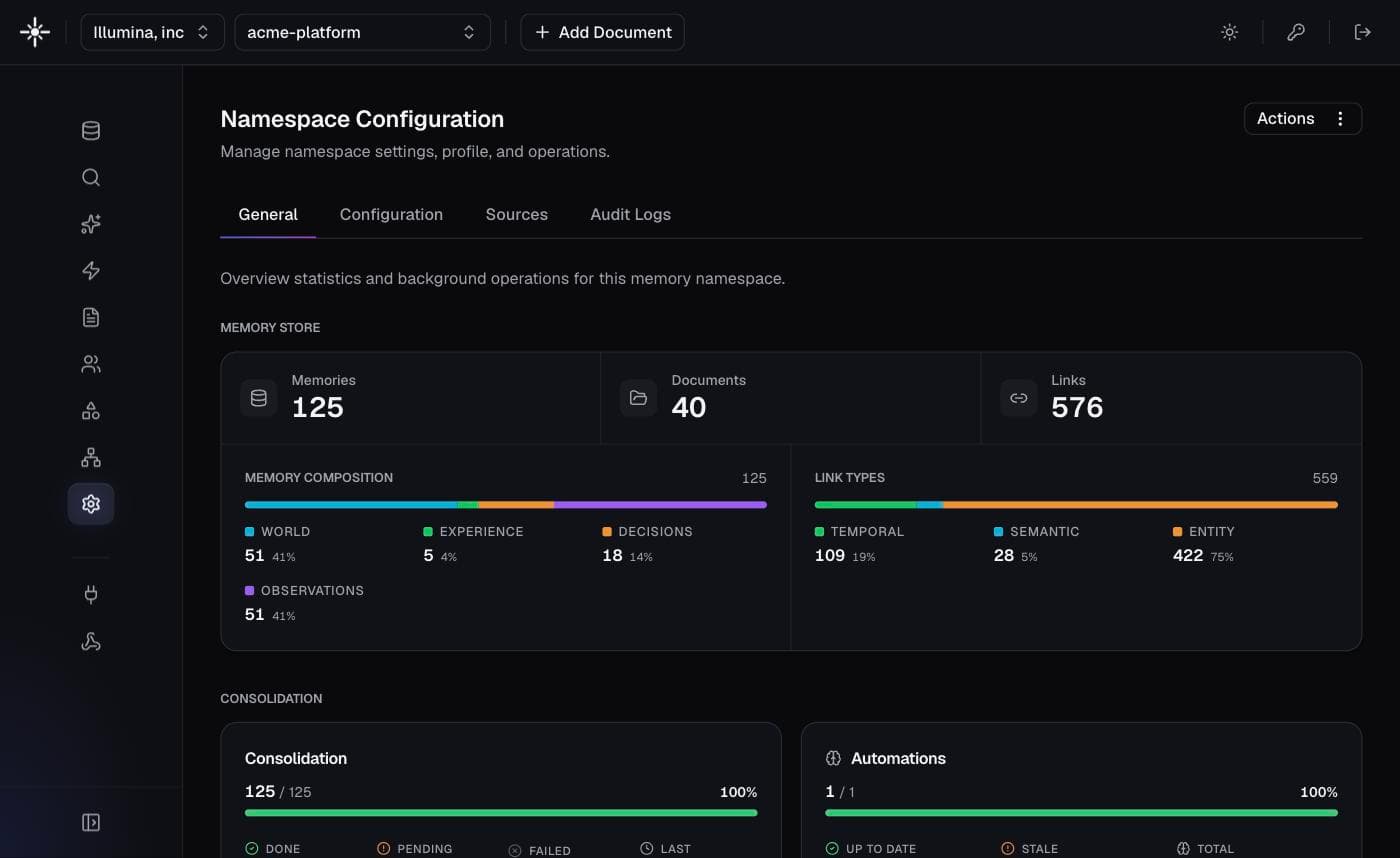Select the General tab
1400x858 pixels.
(x=268, y=215)
